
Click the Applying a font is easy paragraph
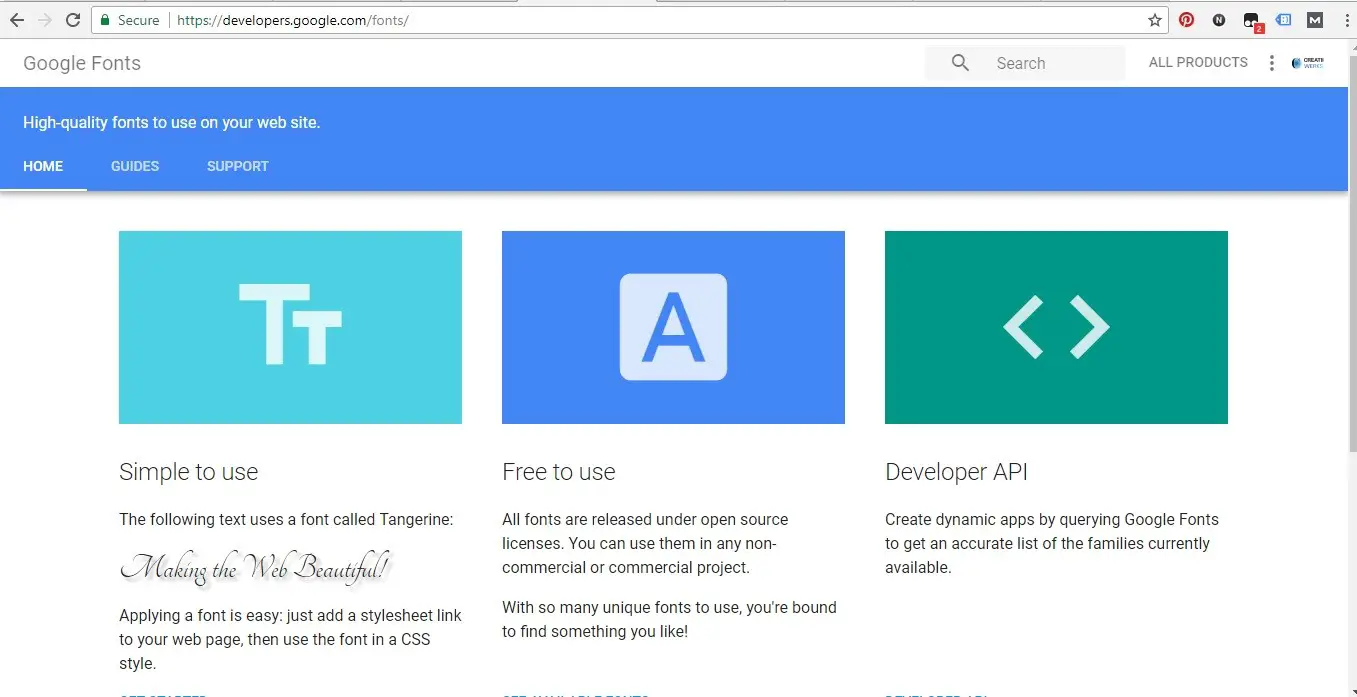pyautogui.click(x=290, y=640)
